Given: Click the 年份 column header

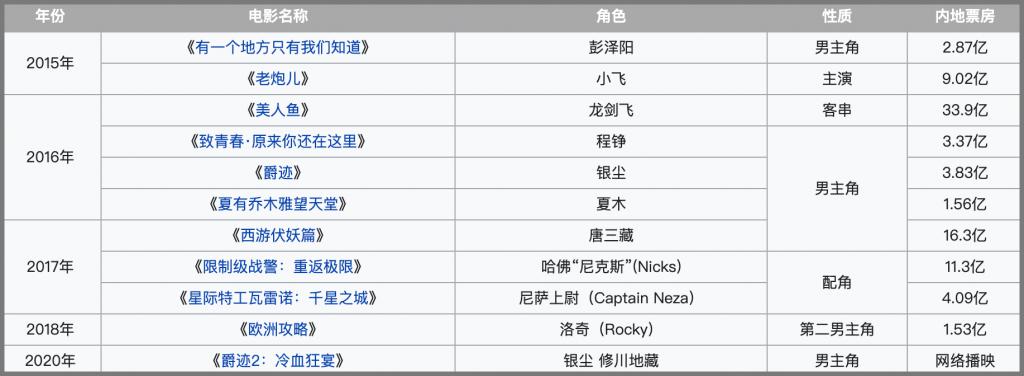Looking at the screenshot, I should pos(50,18).
